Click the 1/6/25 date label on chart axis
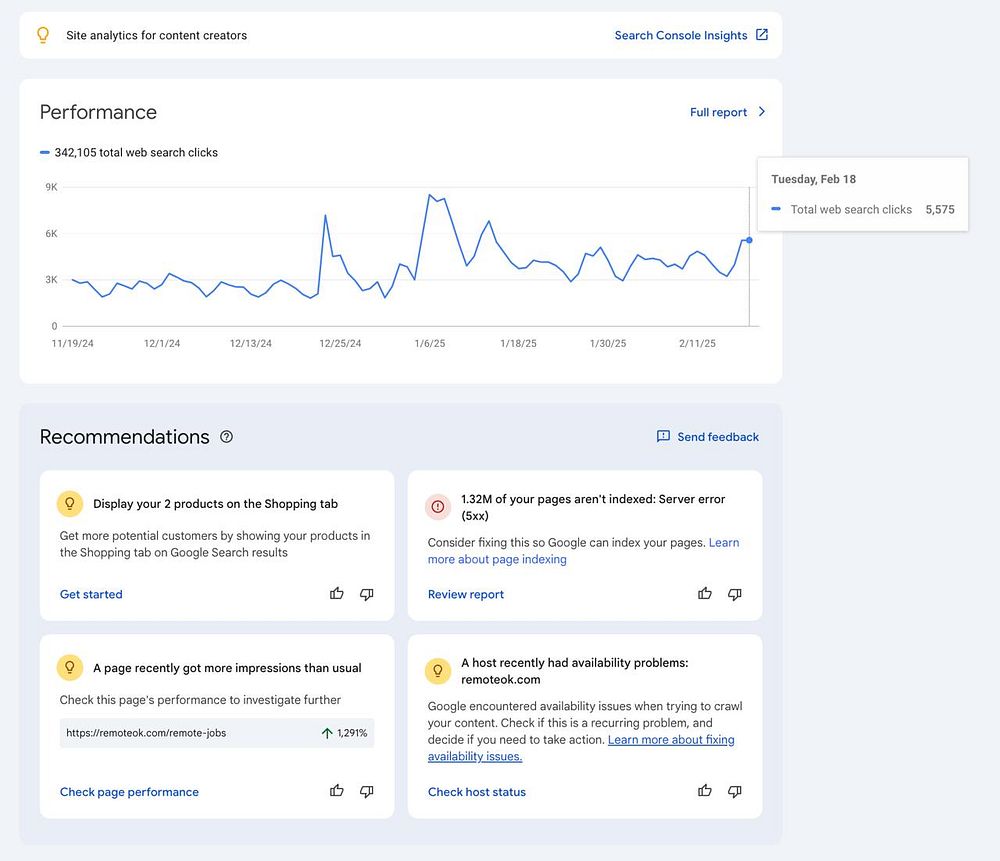 tap(430, 344)
